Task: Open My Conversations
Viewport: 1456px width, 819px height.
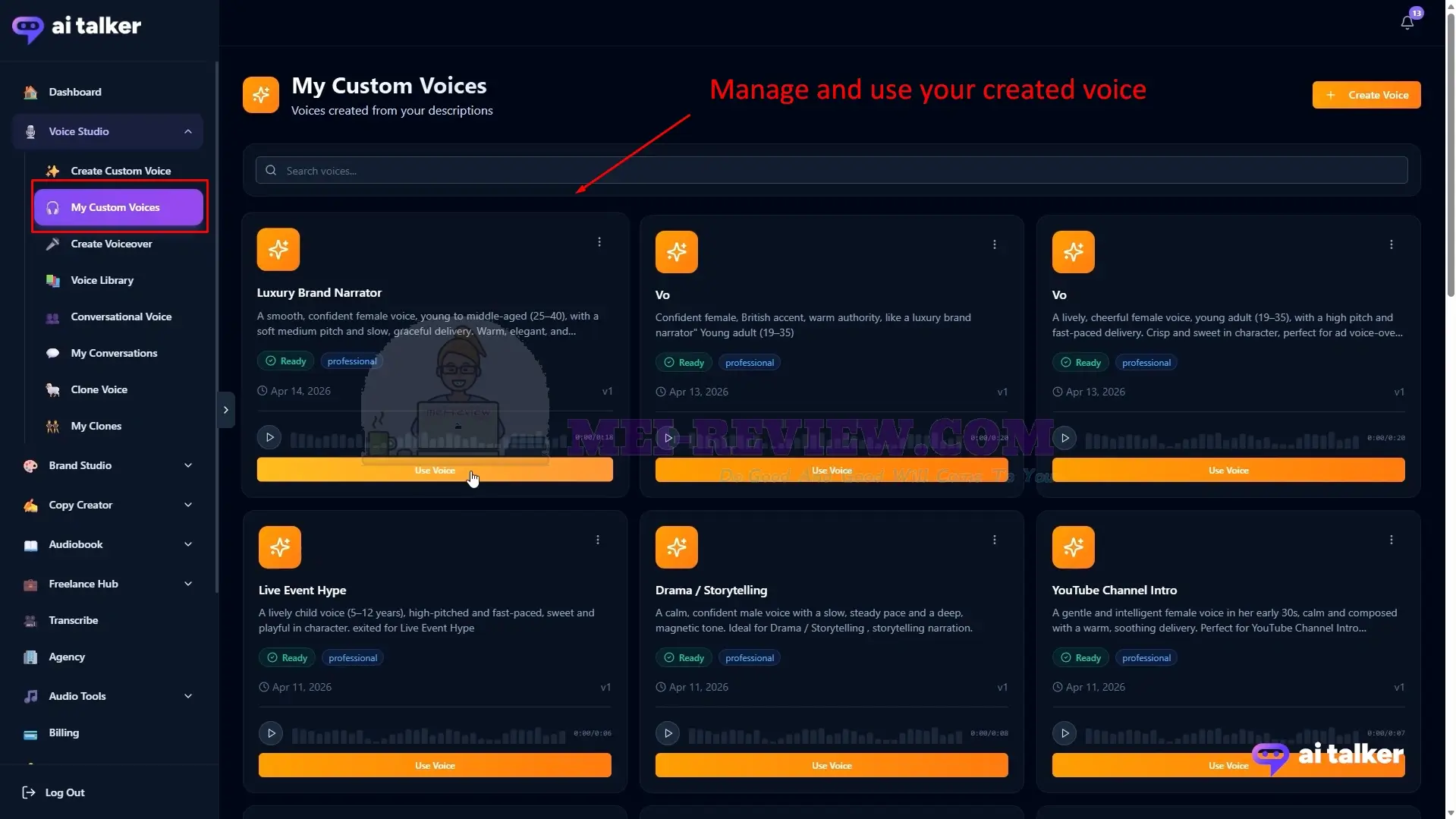Action: pyautogui.click(x=118, y=353)
